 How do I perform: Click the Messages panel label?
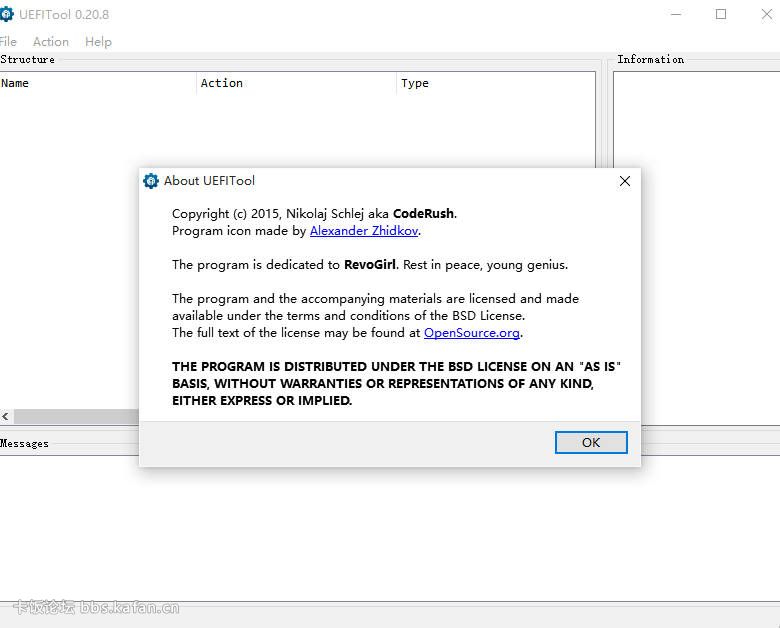(x=24, y=443)
